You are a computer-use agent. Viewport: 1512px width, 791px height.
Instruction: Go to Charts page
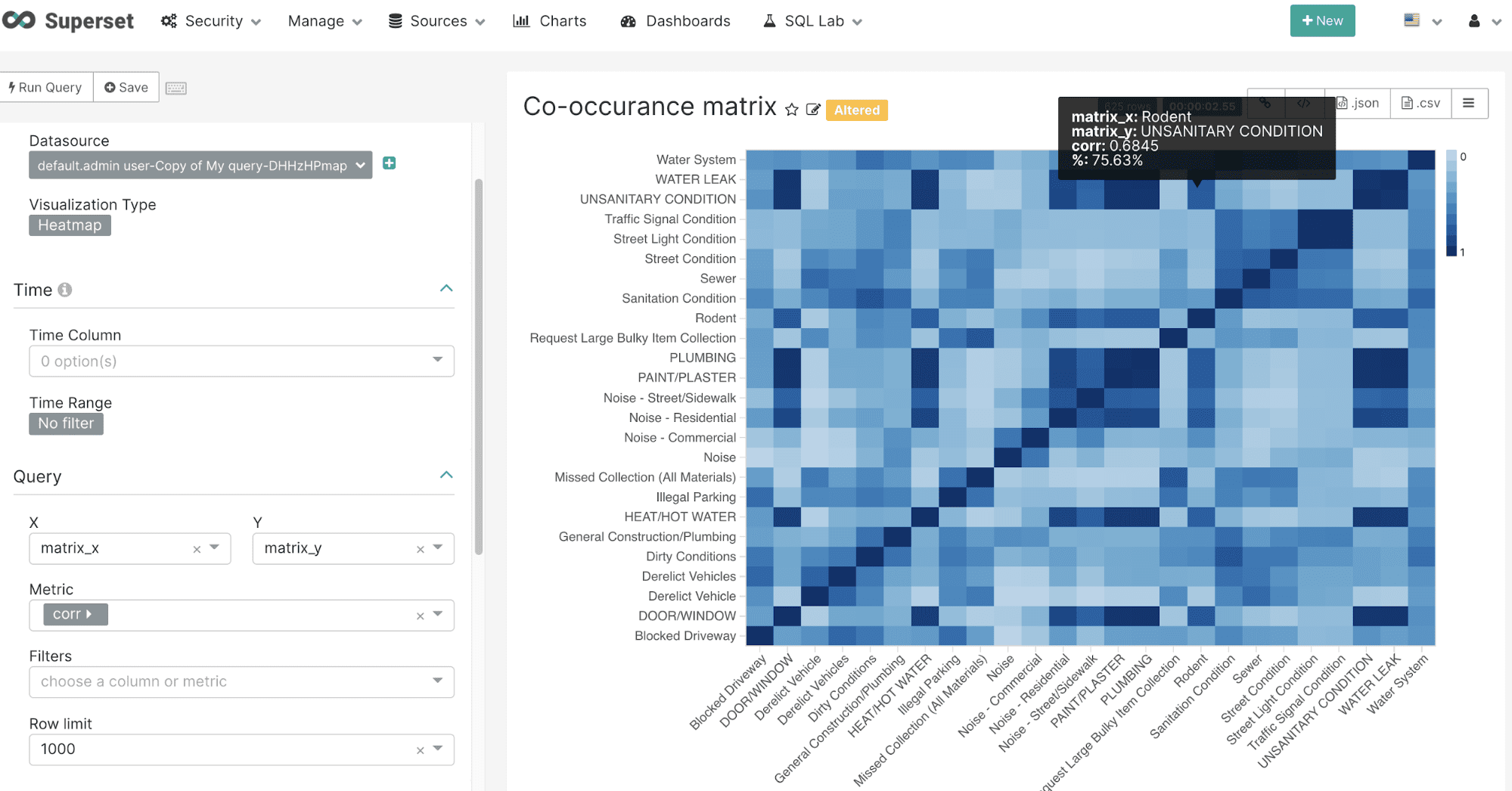pyautogui.click(x=550, y=21)
